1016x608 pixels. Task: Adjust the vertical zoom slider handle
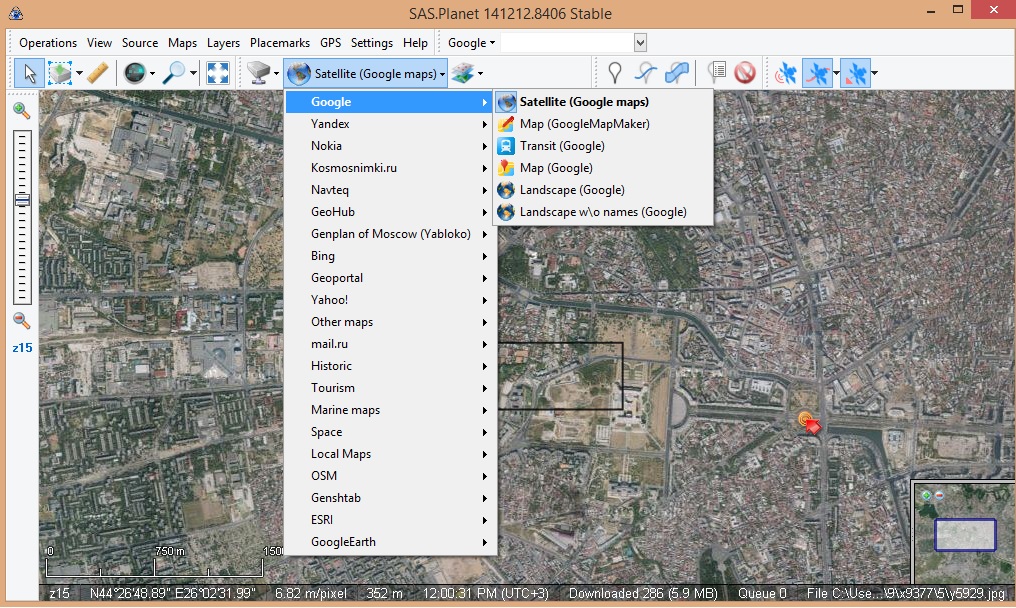[x=22, y=200]
